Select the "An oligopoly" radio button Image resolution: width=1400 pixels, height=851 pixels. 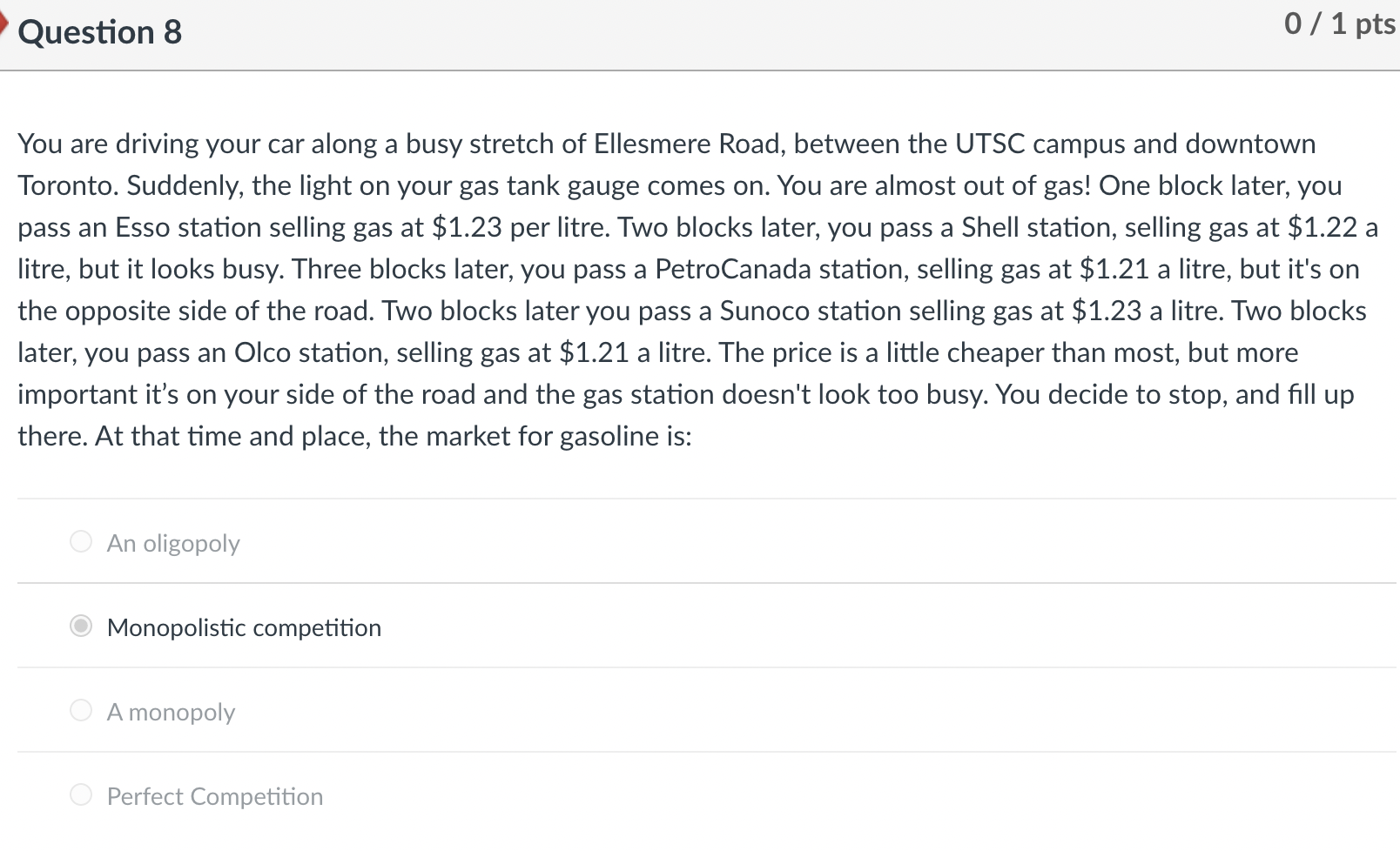(x=81, y=542)
